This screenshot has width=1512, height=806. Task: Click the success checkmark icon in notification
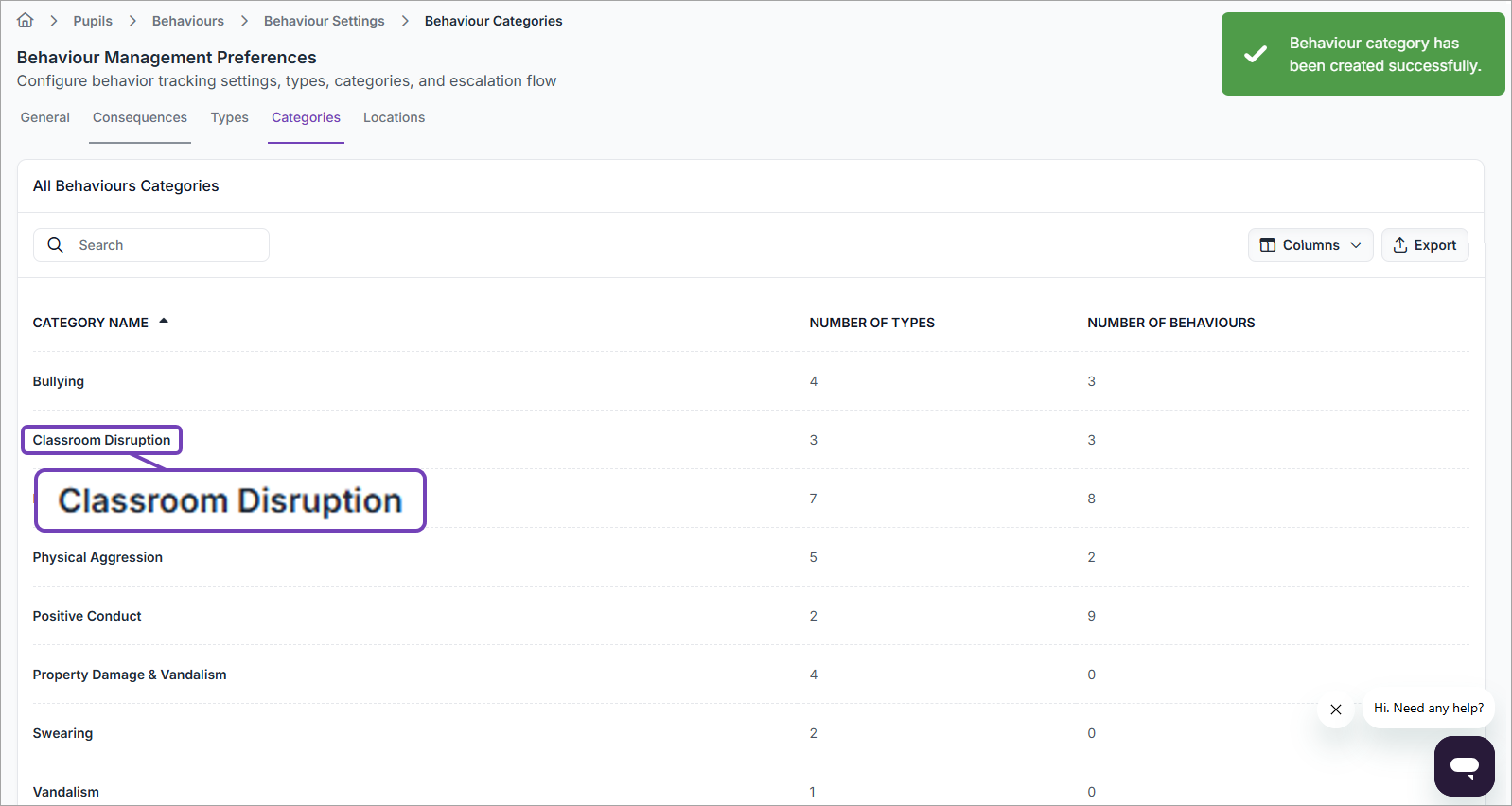[x=1256, y=54]
